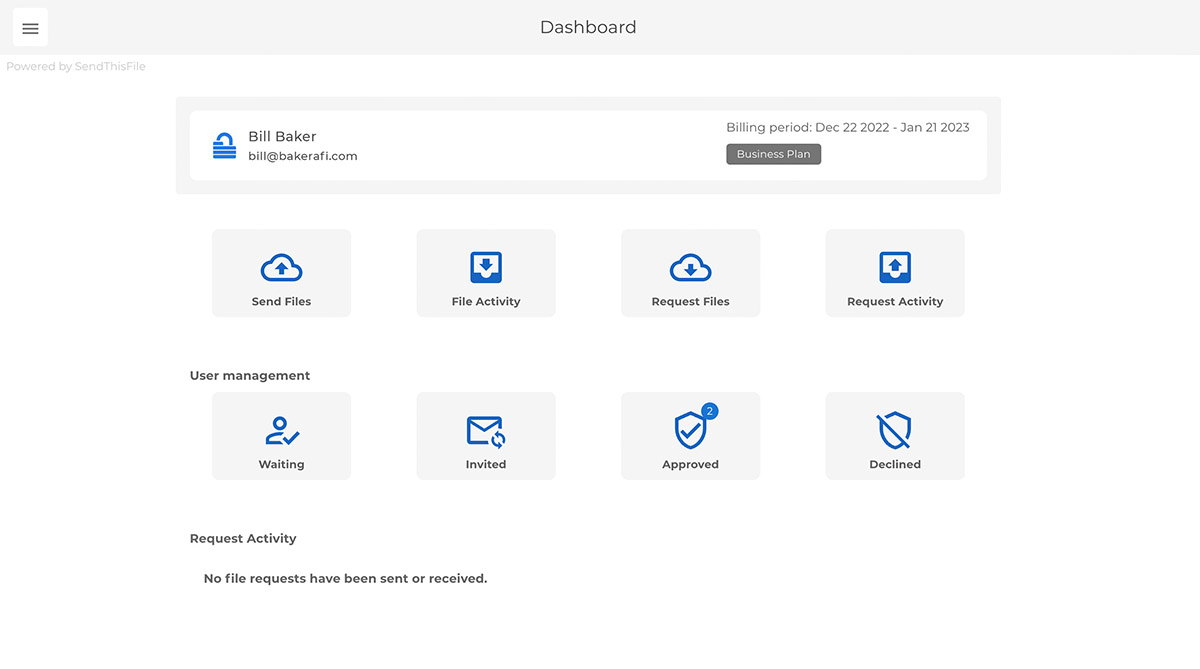Click the Bill Baker account name

[x=282, y=136]
